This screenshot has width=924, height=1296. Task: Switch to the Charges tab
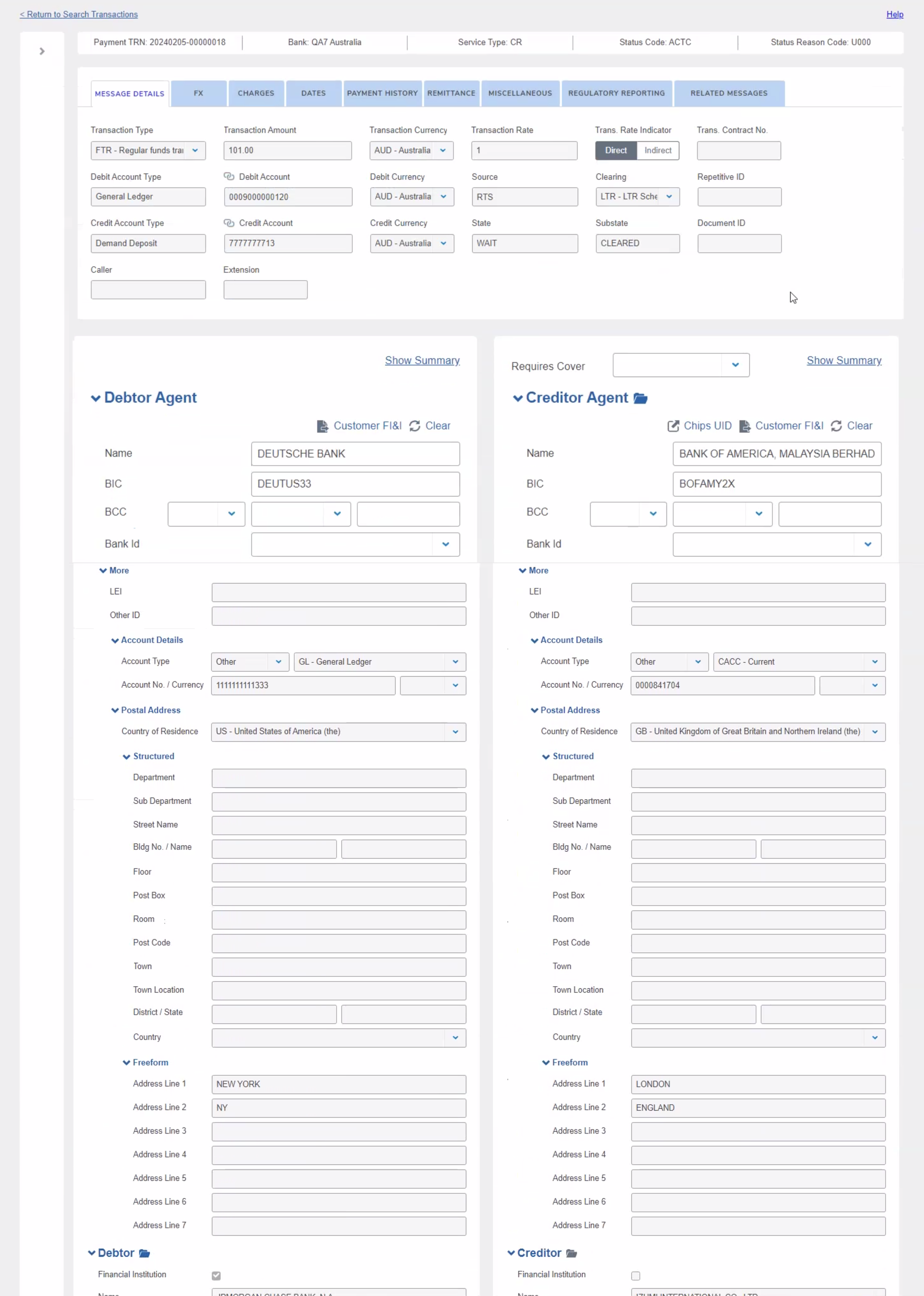point(255,93)
